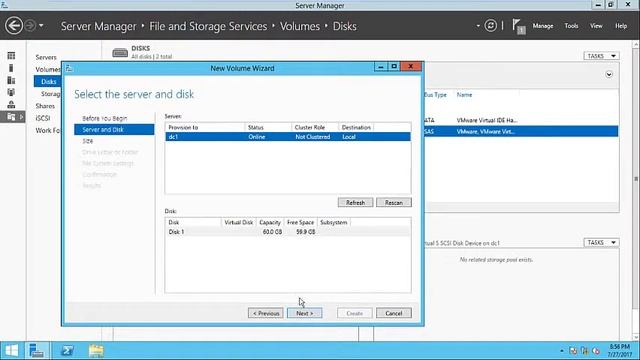Click the DISKS tile drive icon
The width and height of the screenshot is (640, 360).
120,52
